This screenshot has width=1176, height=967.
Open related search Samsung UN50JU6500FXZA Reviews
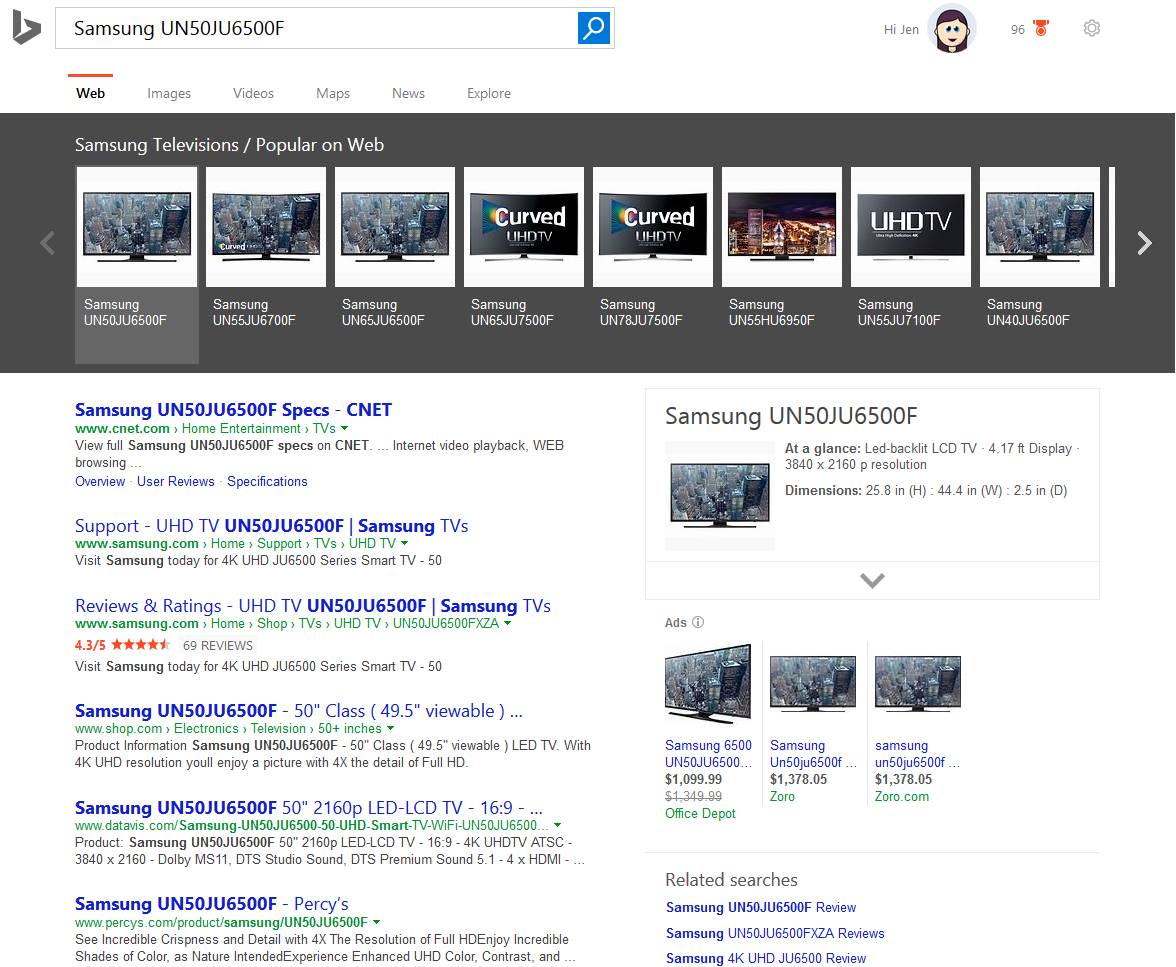[x=775, y=933]
